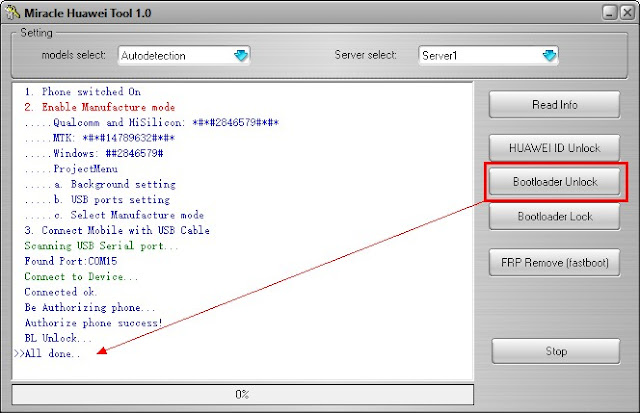The image size is (640, 413).
Task: Click the 'Server select:' label
Action: point(365,55)
